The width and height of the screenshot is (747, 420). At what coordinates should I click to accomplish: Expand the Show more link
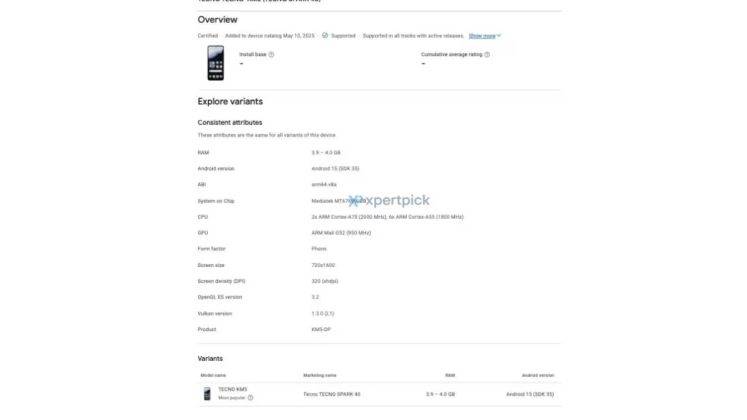pos(482,36)
